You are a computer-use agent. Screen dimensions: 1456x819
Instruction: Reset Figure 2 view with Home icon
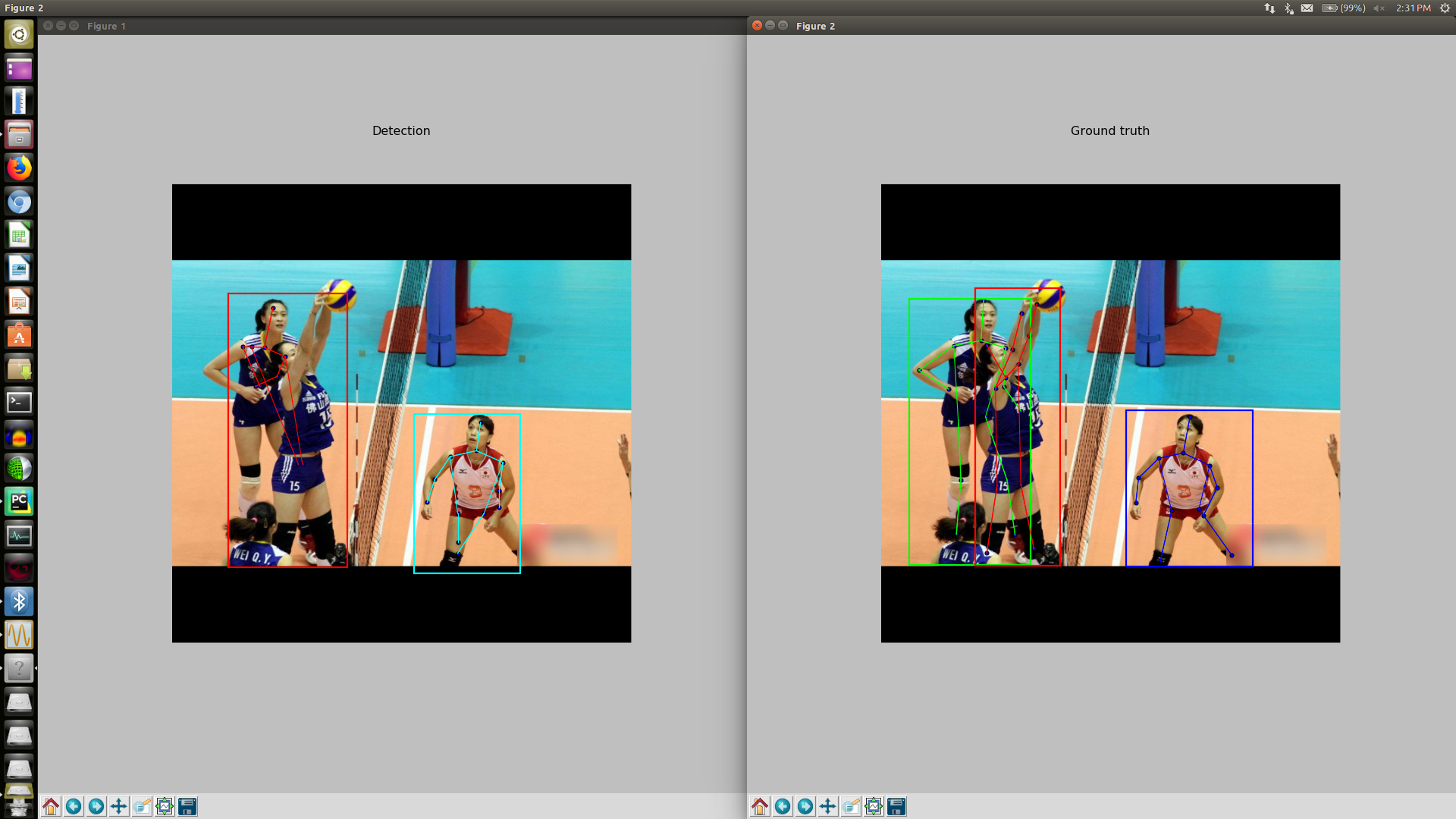[x=760, y=806]
